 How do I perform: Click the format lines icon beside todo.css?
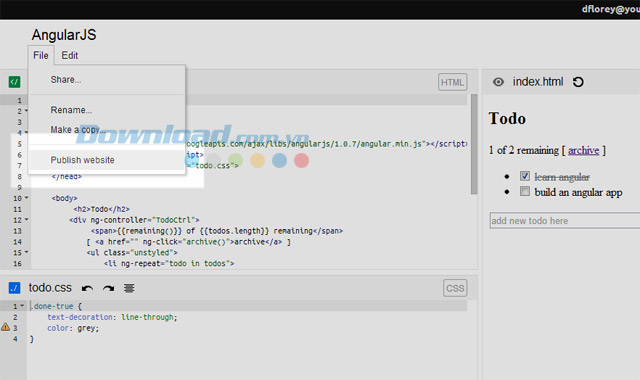click(x=129, y=289)
